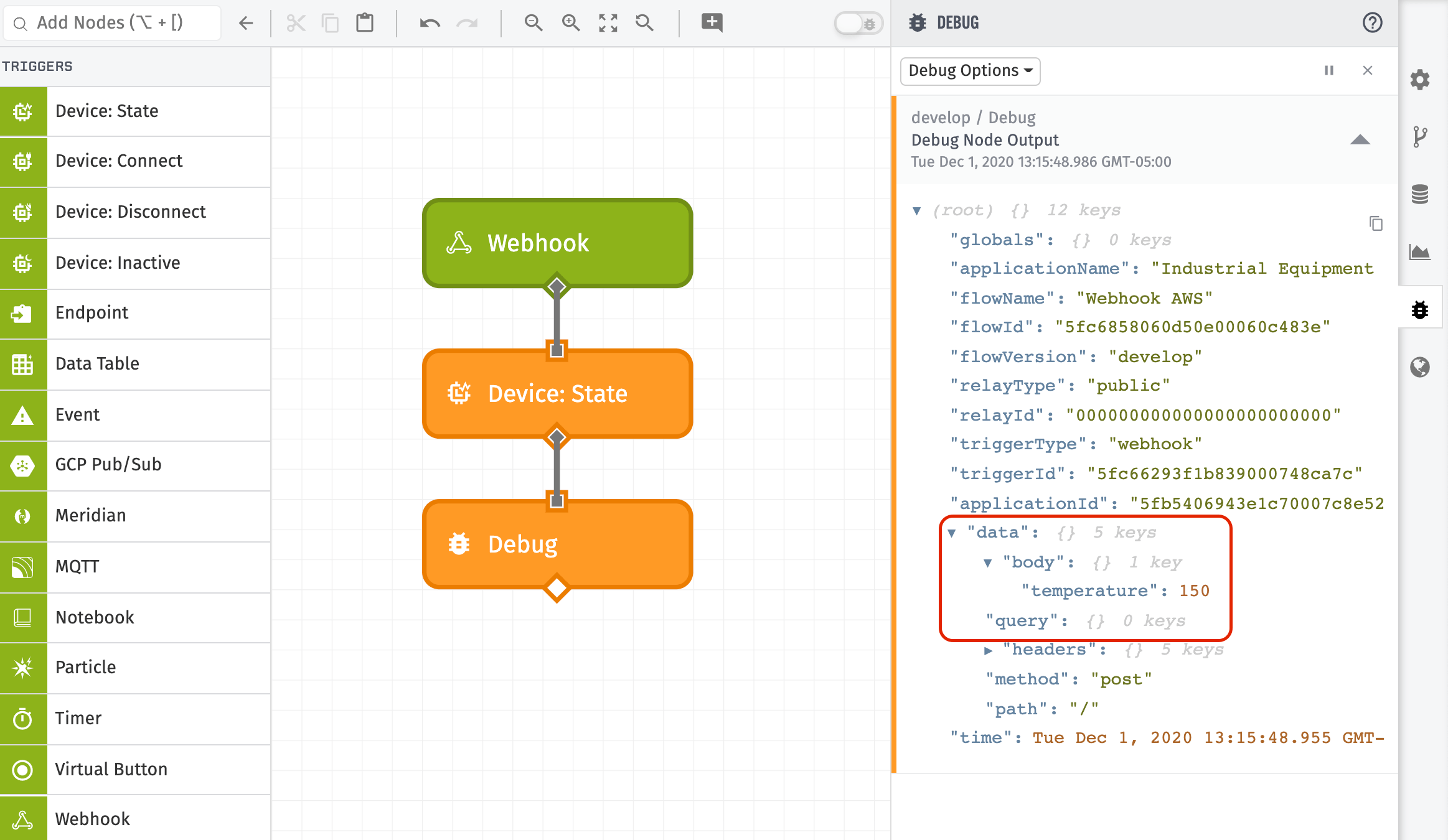Pick Device: Connect trigger from palette

click(x=135, y=161)
